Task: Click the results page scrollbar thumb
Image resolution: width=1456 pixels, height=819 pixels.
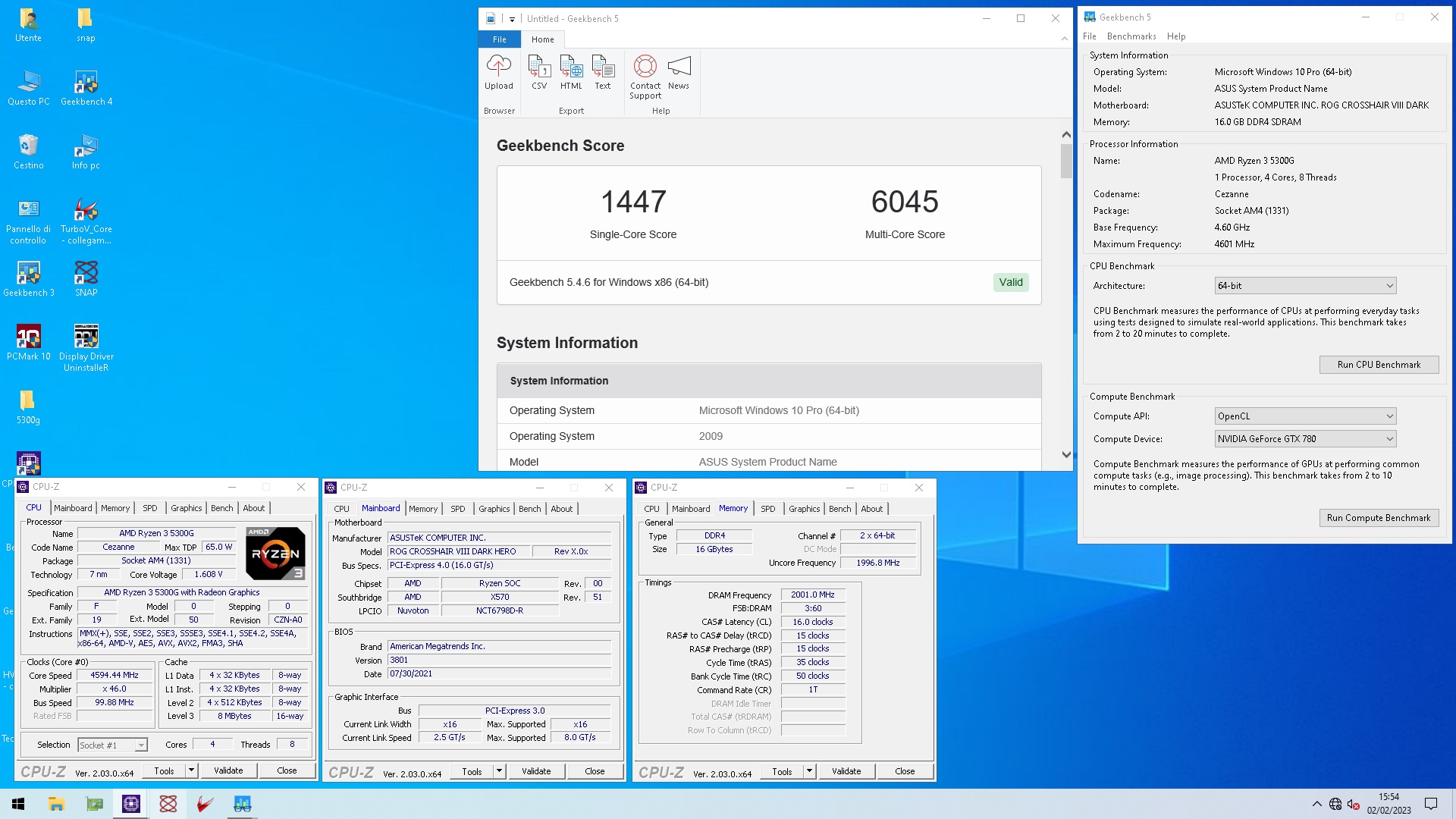Action: 1066,161
